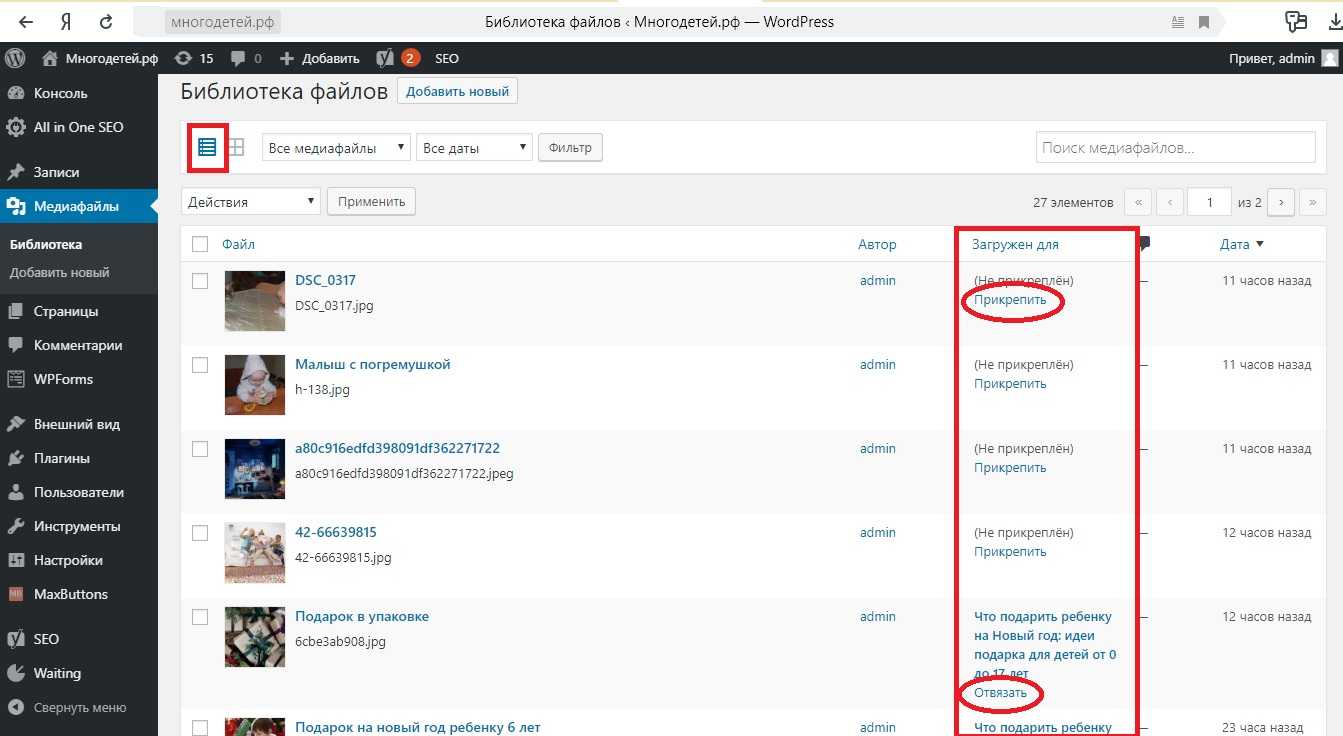
Task: Open the Все медиафайлы dropdown
Action: click(336, 148)
